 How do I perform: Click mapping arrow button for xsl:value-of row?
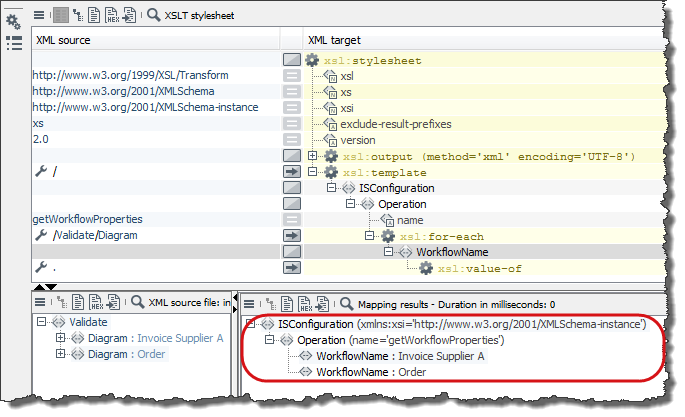point(292,267)
